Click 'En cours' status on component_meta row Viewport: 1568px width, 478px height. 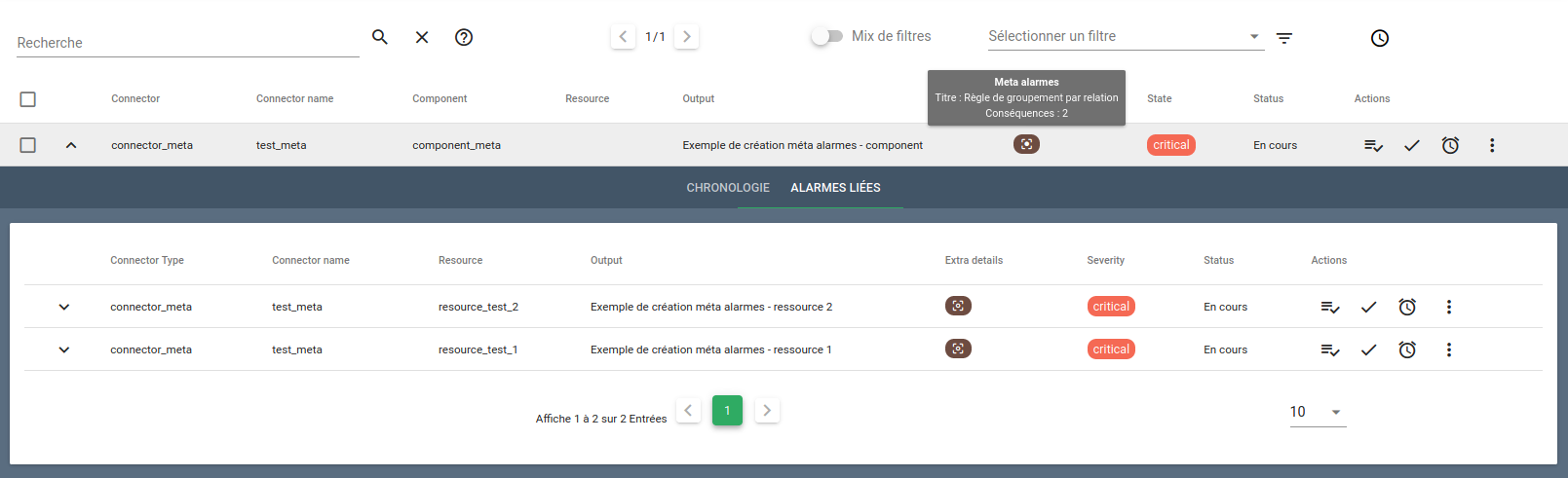coord(1275,145)
